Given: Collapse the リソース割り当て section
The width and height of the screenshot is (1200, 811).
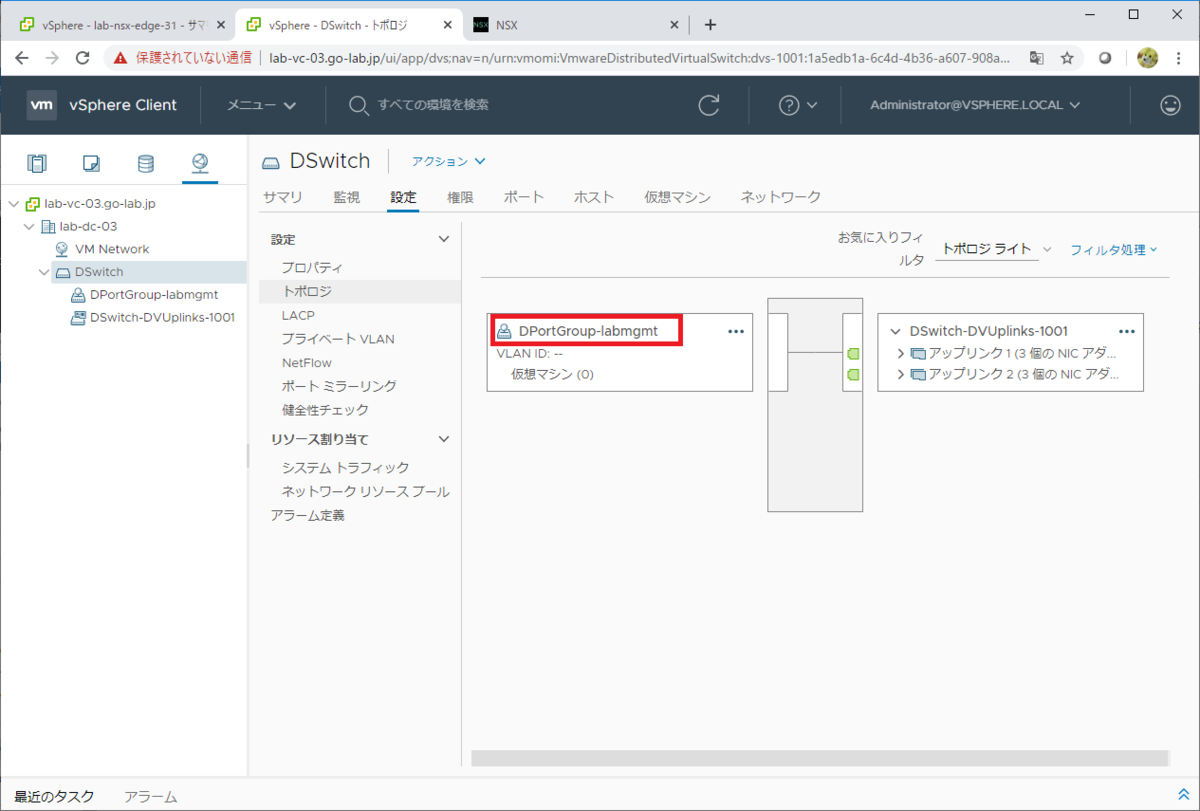Looking at the screenshot, I should click(x=445, y=439).
